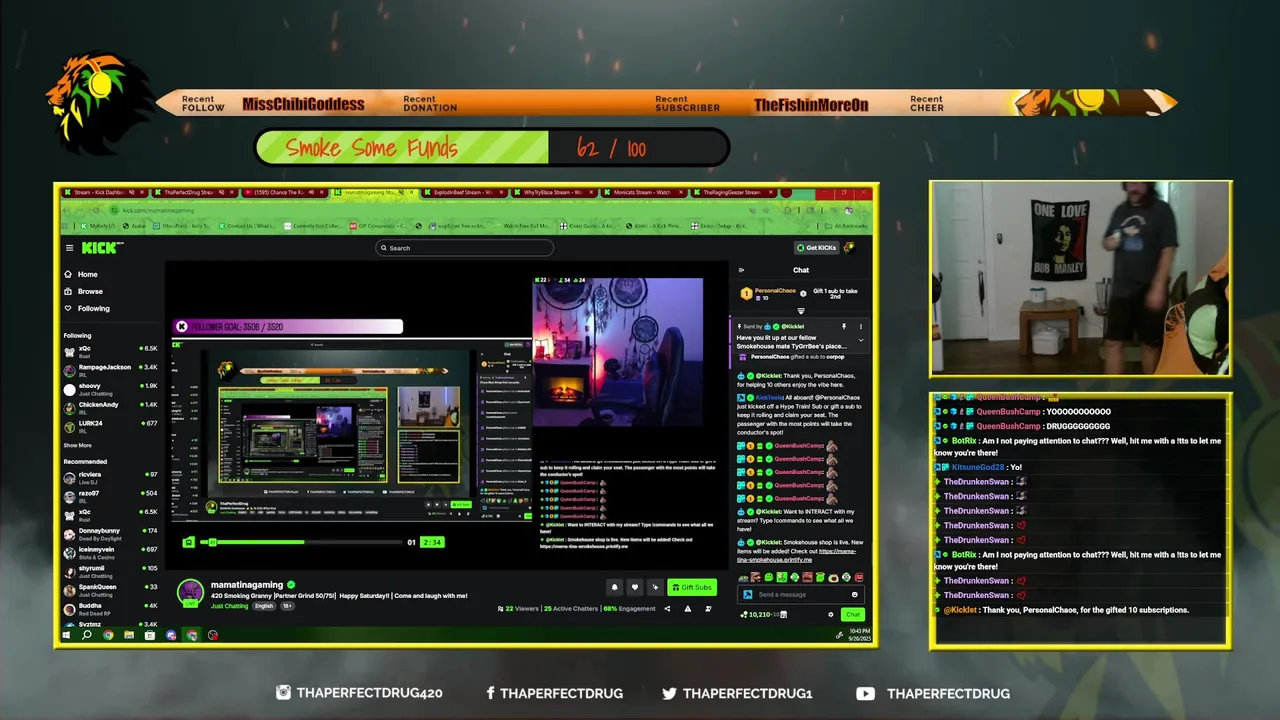Click the English language tag
The width and height of the screenshot is (1280, 720).
(264, 606)
